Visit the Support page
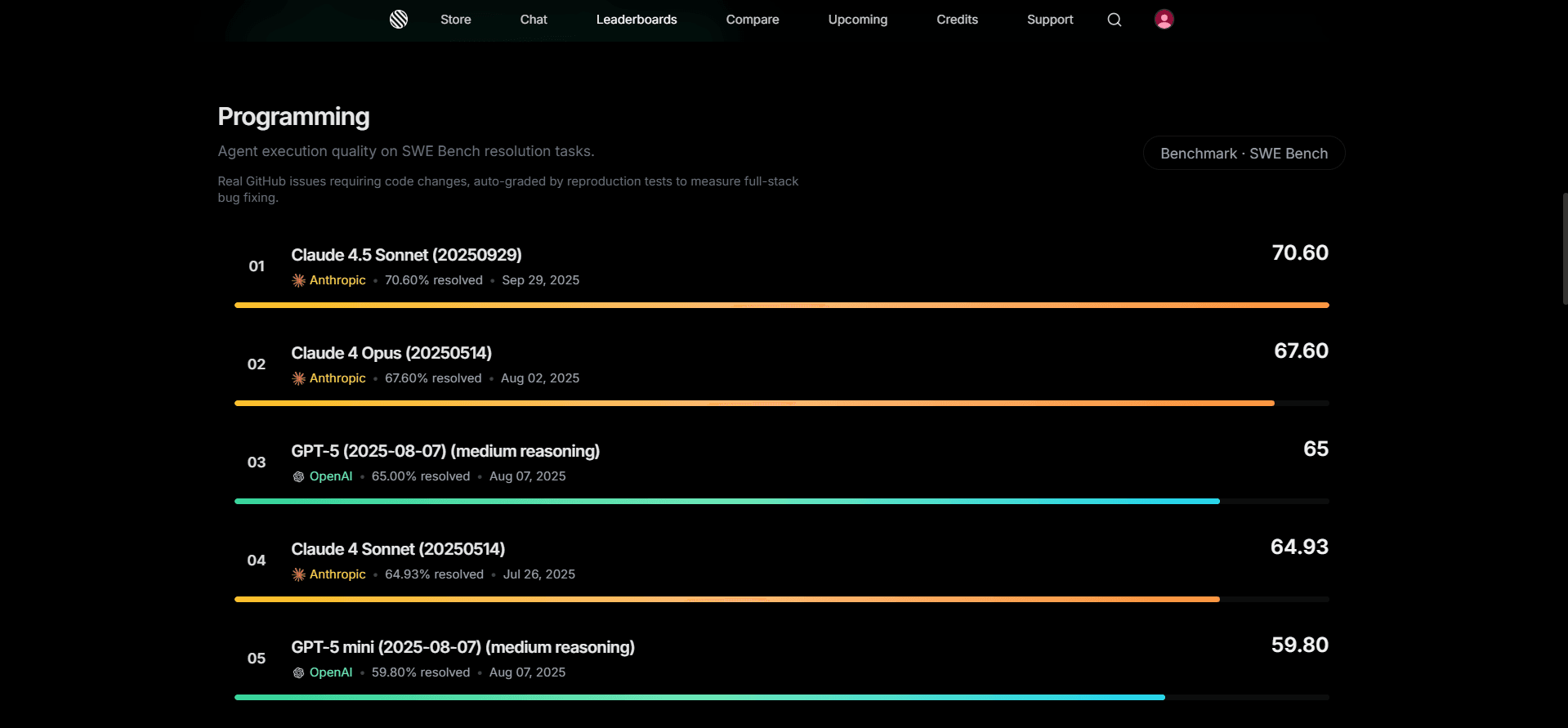This screenshot has height=728, width=1568. point(1050,20)
